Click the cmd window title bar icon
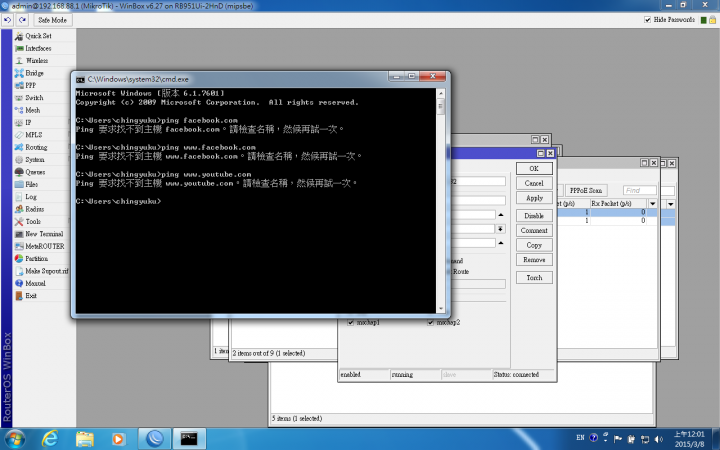The width and height of the screenshot is (720, 450). pyautogui.click(x=80, y=79)
